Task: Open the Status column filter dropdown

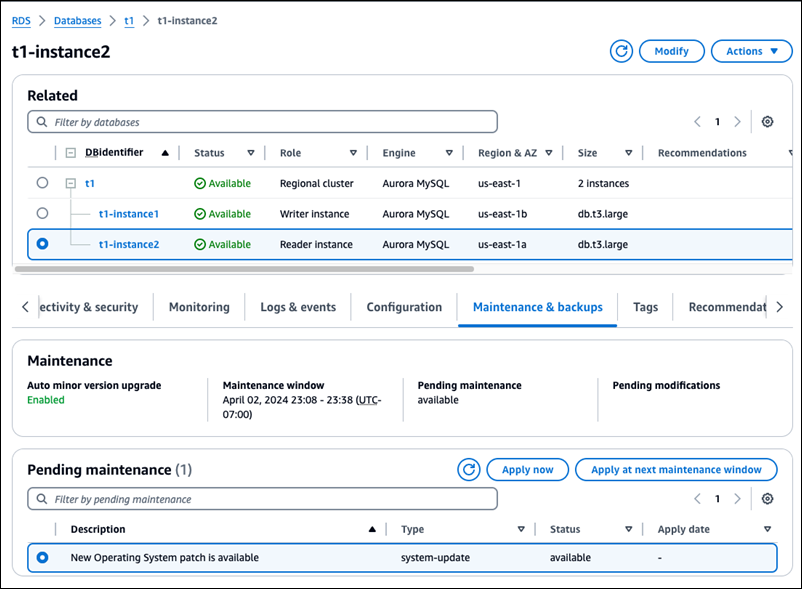Action: click(x=250, y=153)
